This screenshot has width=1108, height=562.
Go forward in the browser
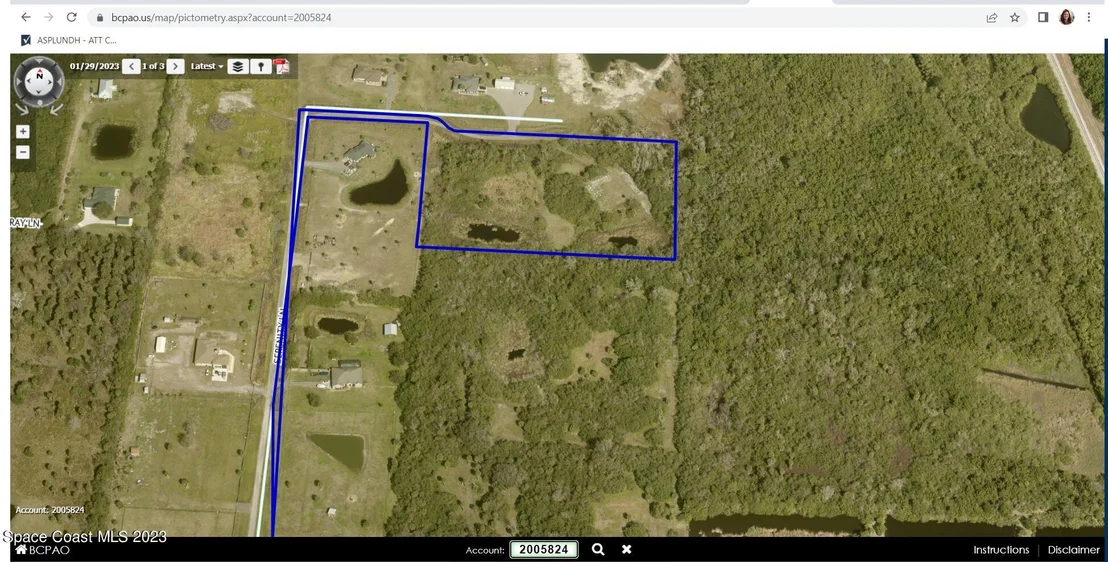click(x=48, y=17)
